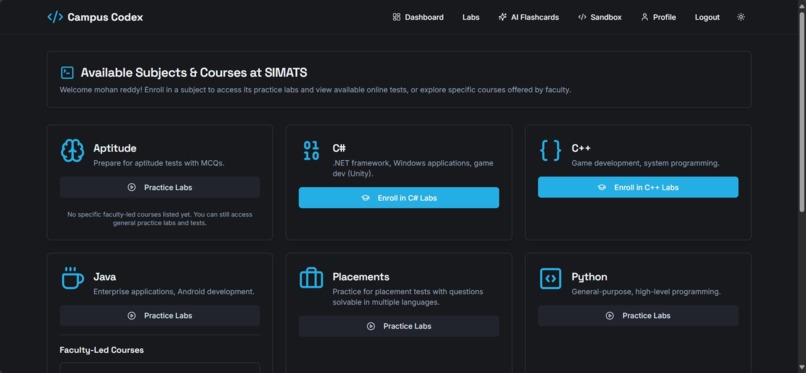Click graduation cap icon in Enroll C# button
The width and height of the screenshot is (806, 373).
365,198
